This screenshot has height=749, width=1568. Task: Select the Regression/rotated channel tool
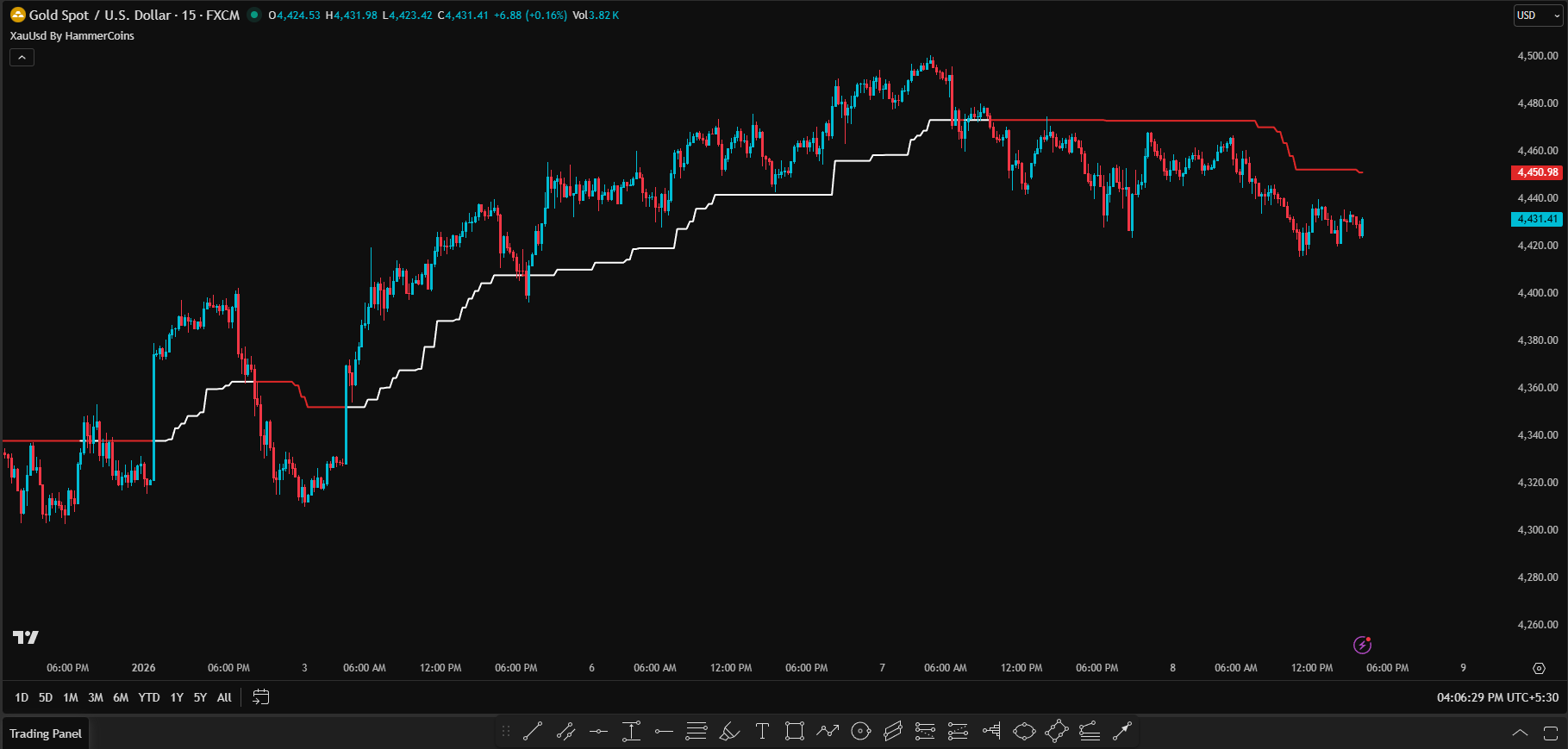click(893, 732)
